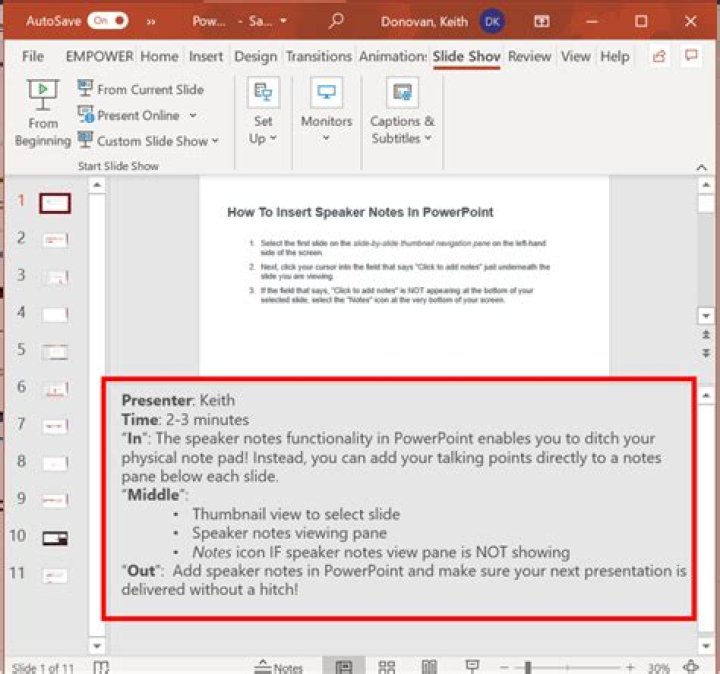Click the Present Online button
This screenshot has height=674, width=720.
pyautogui.click(x=129, y=115)
